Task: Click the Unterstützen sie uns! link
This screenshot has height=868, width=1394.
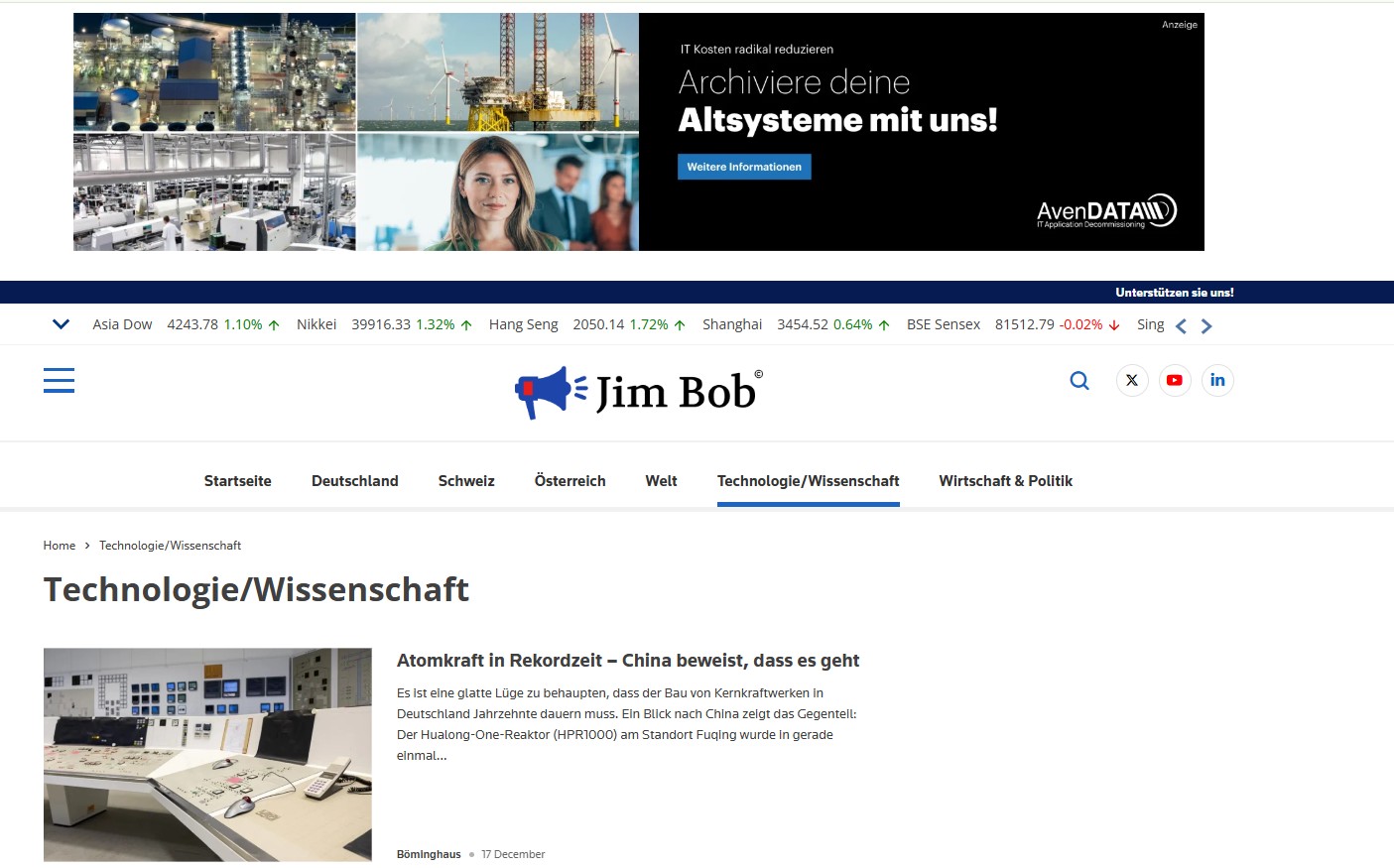Action: coord(1174,293)
